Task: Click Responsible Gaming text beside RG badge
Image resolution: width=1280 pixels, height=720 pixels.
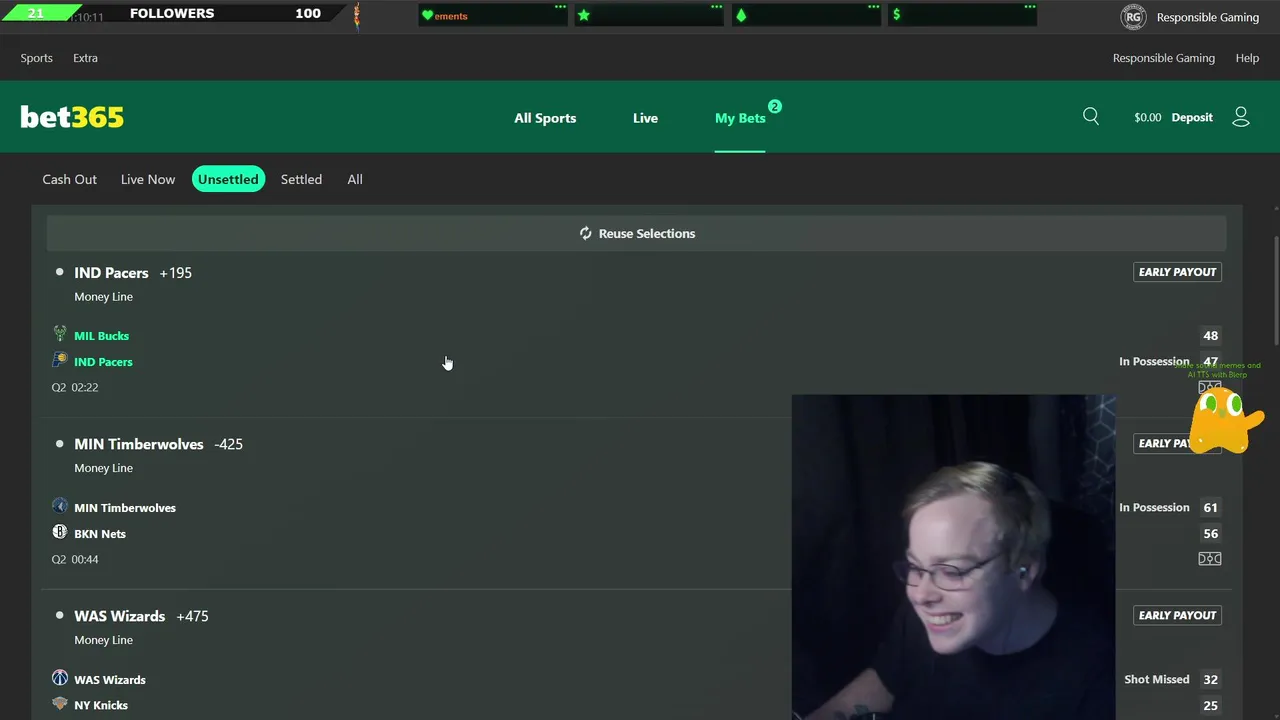Action: [x=1208, y=17]
